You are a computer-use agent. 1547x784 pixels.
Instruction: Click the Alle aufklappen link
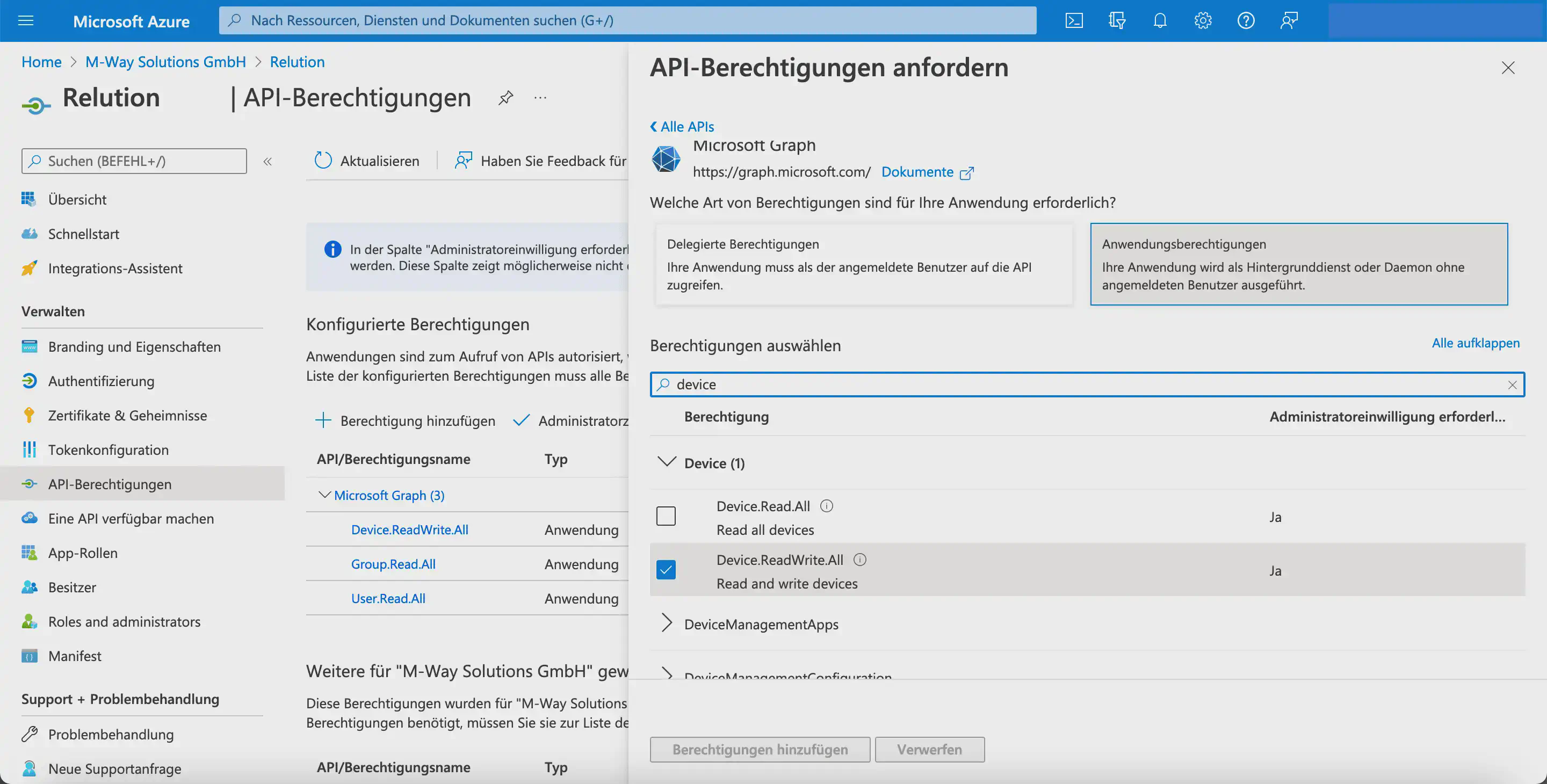coord(1475,343)
